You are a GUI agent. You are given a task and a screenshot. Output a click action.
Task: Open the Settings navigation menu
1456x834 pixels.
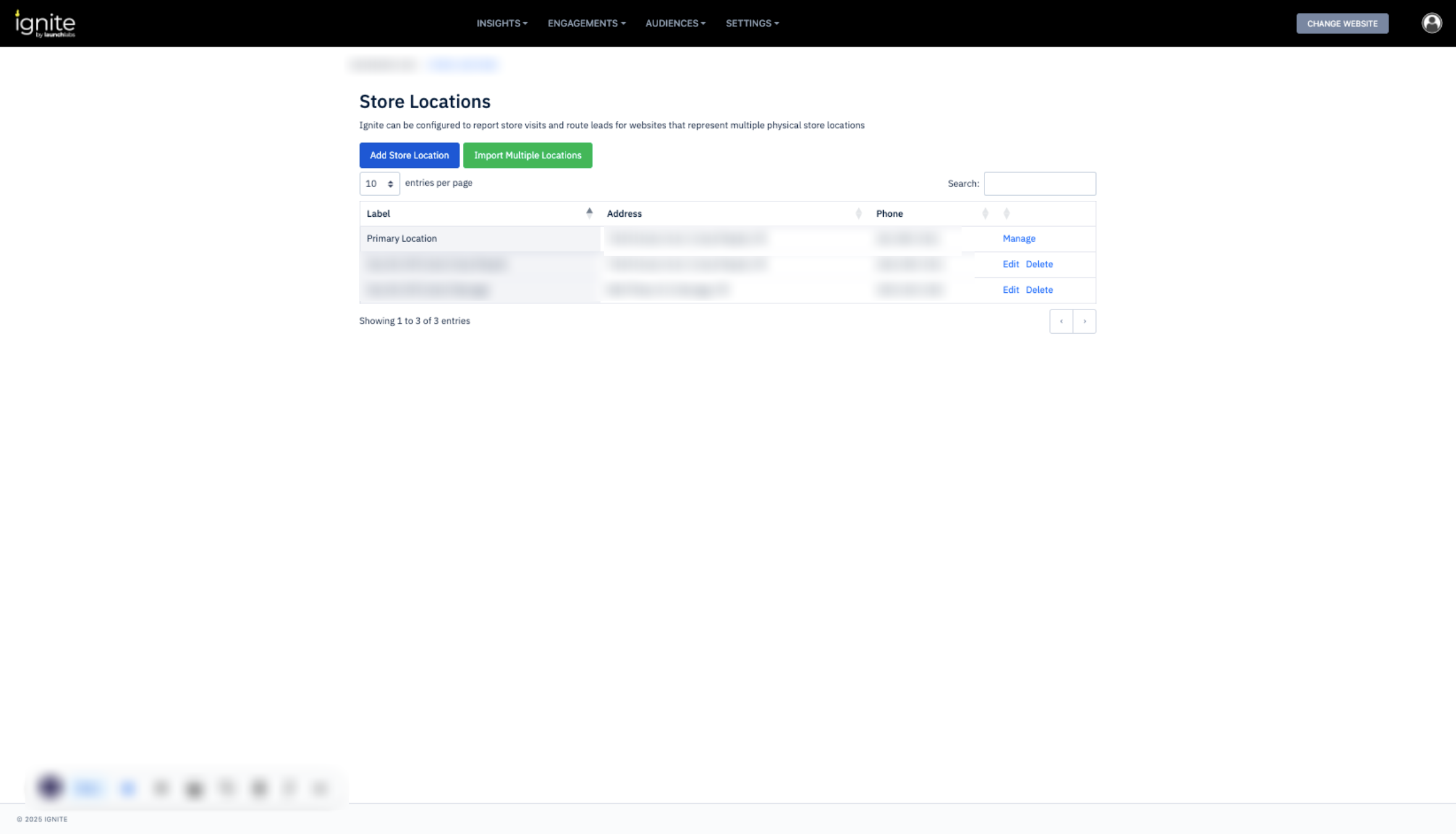point(751,23)
